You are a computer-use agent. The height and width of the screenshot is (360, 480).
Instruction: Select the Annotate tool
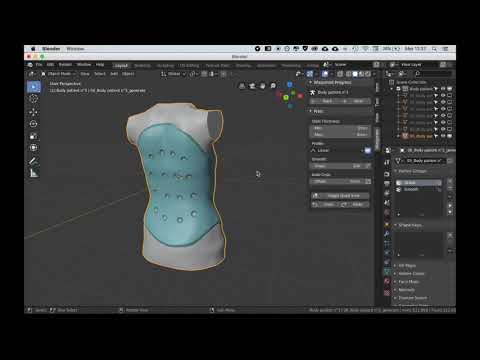(x=33, y=161)
